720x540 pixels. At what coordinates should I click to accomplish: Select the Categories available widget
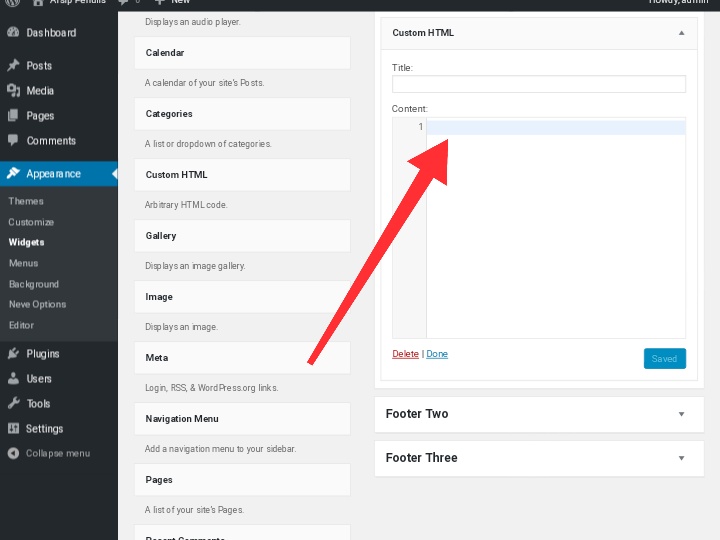pyautogui.click(x=242, y=114)
